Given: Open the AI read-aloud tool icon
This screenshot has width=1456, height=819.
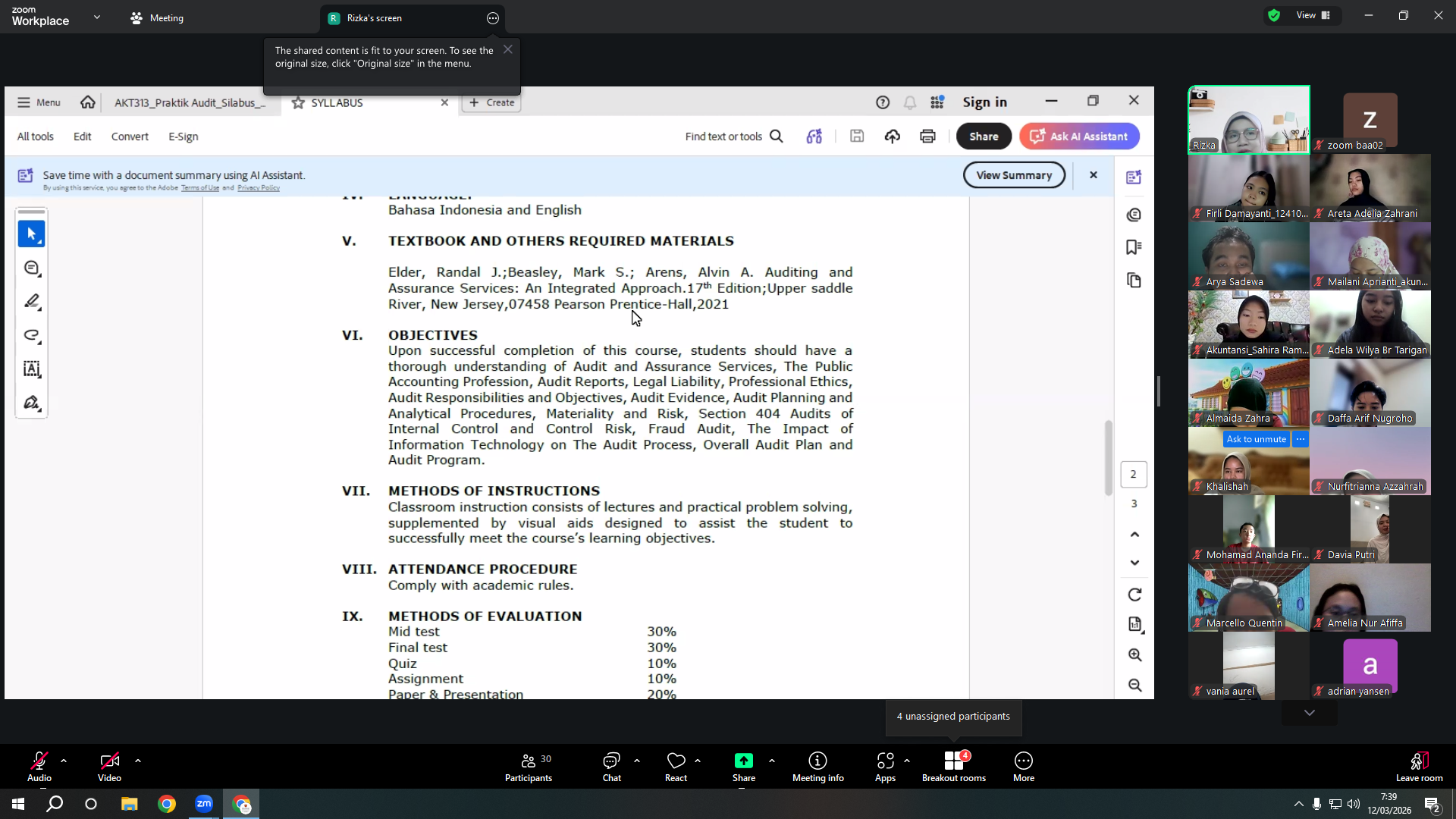Looking at the screenshot, I should [x=814, y=136].
